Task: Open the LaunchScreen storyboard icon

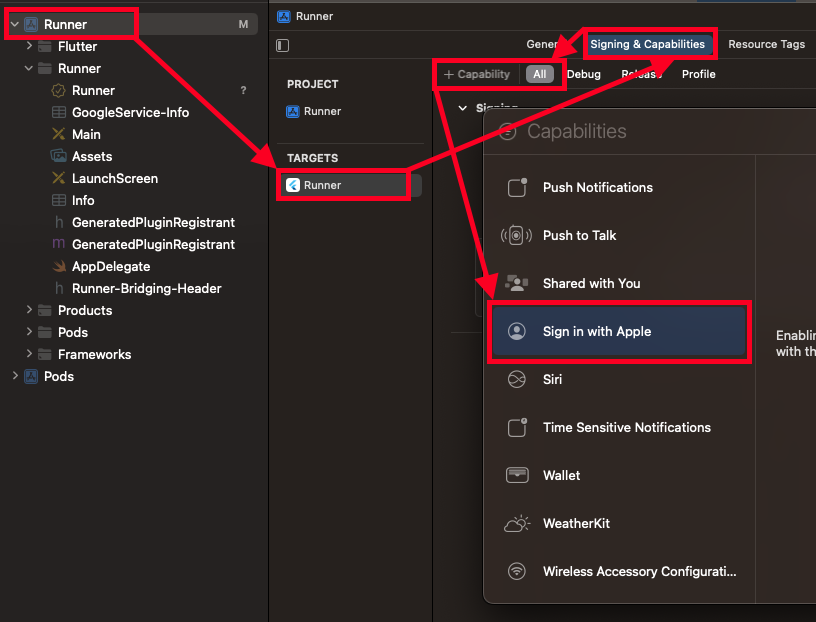Action: coord(59,178)
